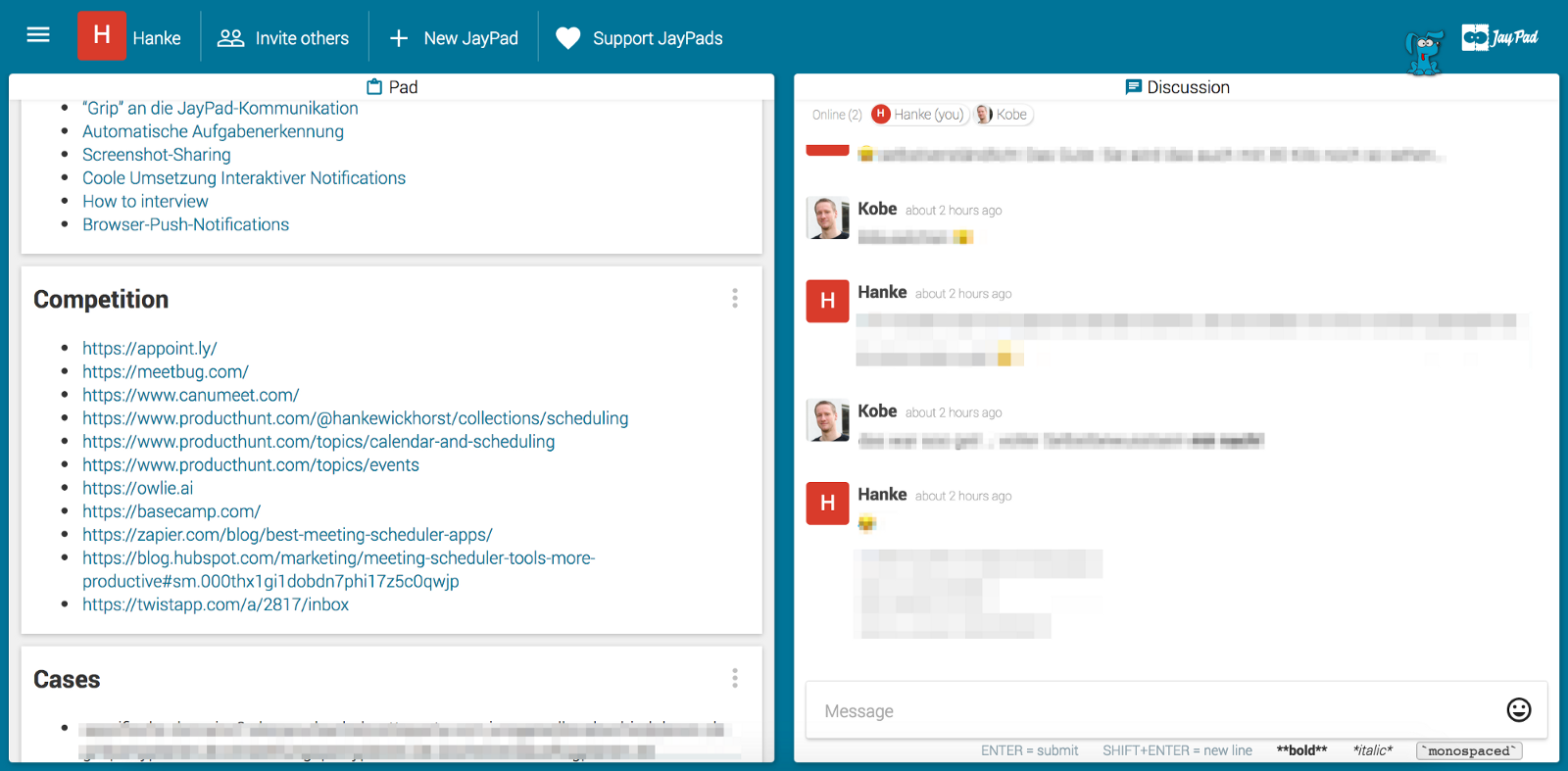Open HubSpot meeting scheduler tools link

339,570
